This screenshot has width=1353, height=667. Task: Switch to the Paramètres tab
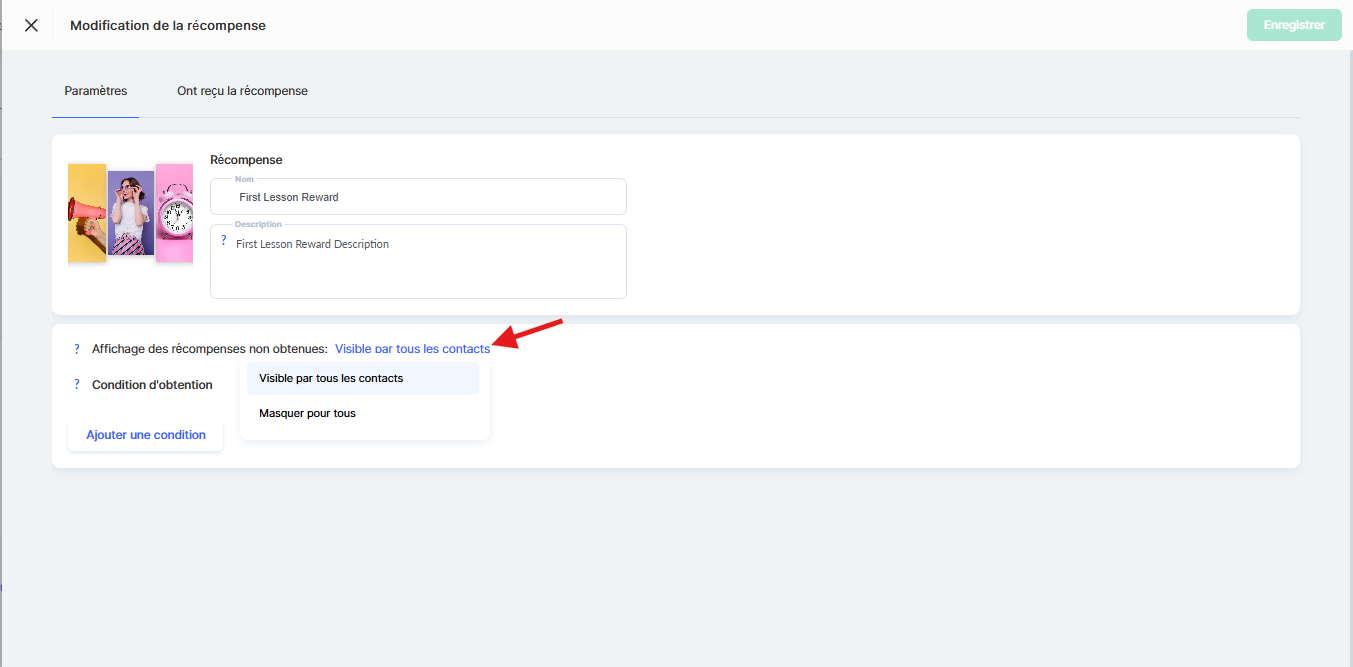tap(96, 91)
